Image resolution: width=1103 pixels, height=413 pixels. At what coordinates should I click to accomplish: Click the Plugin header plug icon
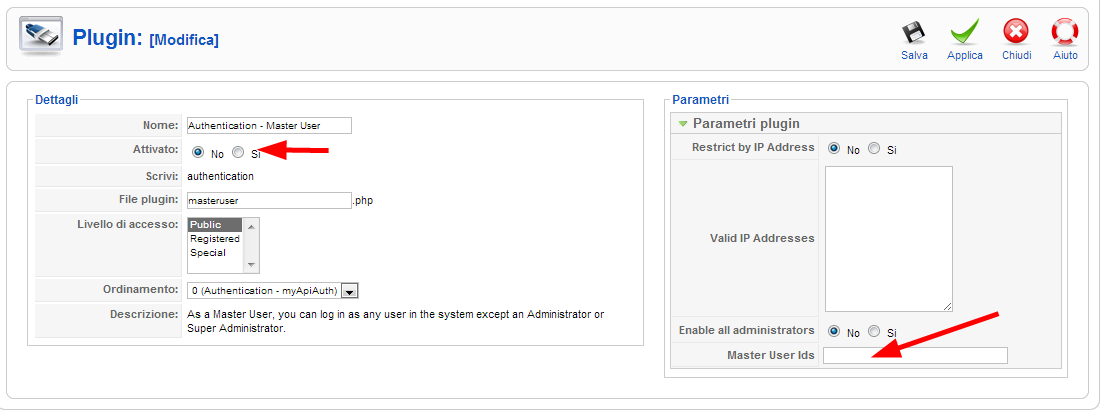pyautogui.click(x=41, y=35)
